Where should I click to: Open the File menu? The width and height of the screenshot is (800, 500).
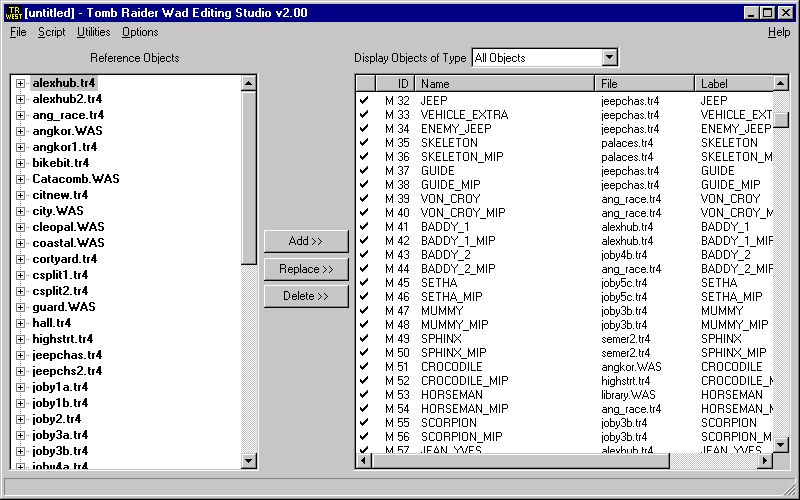[x=18, y=32]
